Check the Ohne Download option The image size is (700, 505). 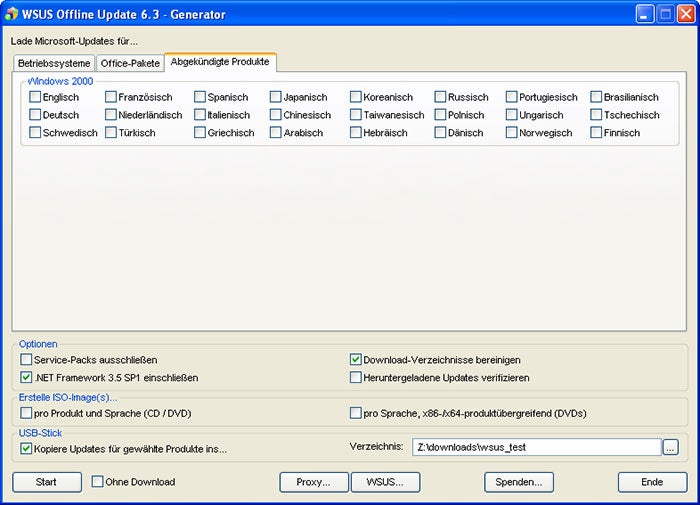click(97, 482)
